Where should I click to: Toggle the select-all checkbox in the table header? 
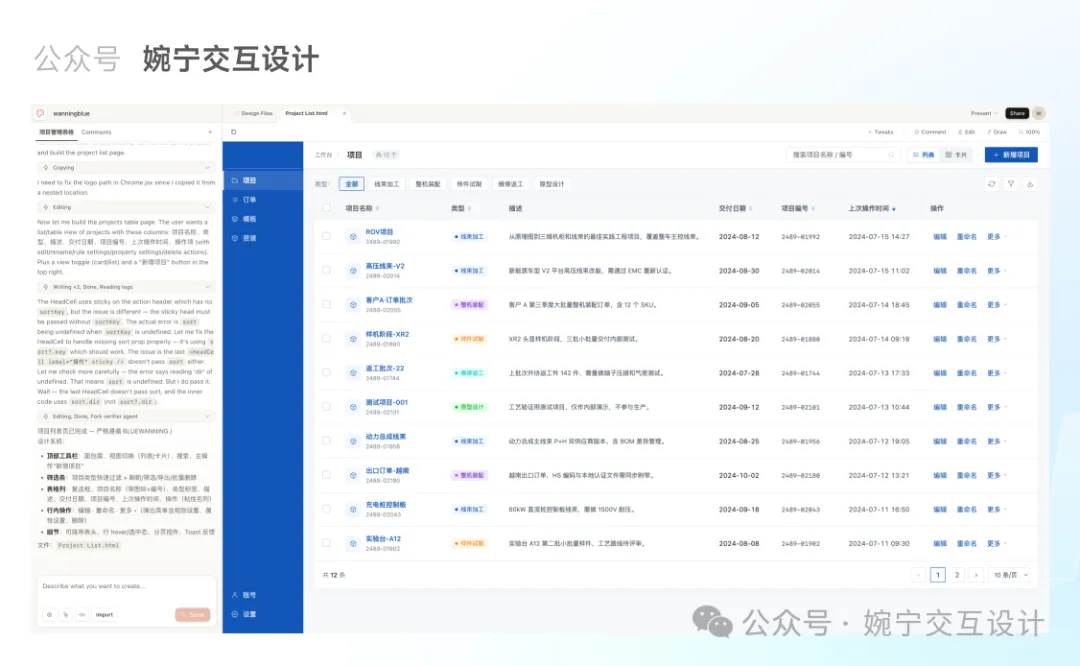click(x=326, y=208)
